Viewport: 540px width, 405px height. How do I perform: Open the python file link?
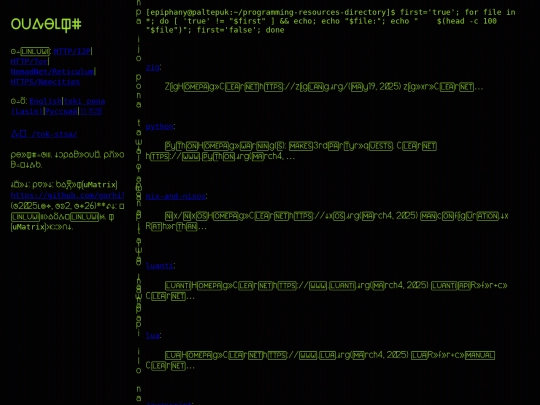(159, 126)
